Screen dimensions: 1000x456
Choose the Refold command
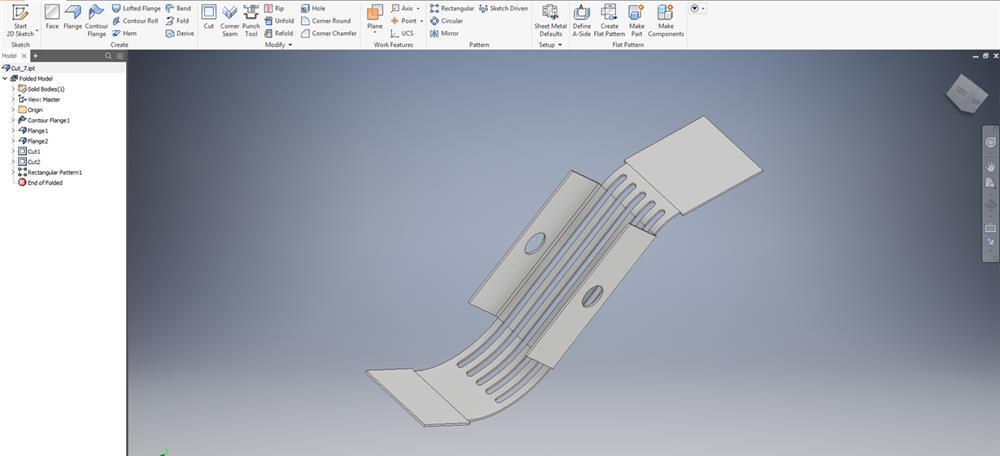[279, 33]
